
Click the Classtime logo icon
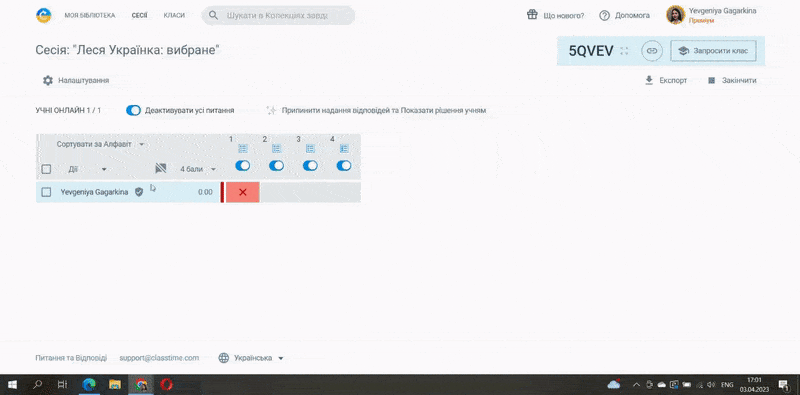tap(44, 15)
